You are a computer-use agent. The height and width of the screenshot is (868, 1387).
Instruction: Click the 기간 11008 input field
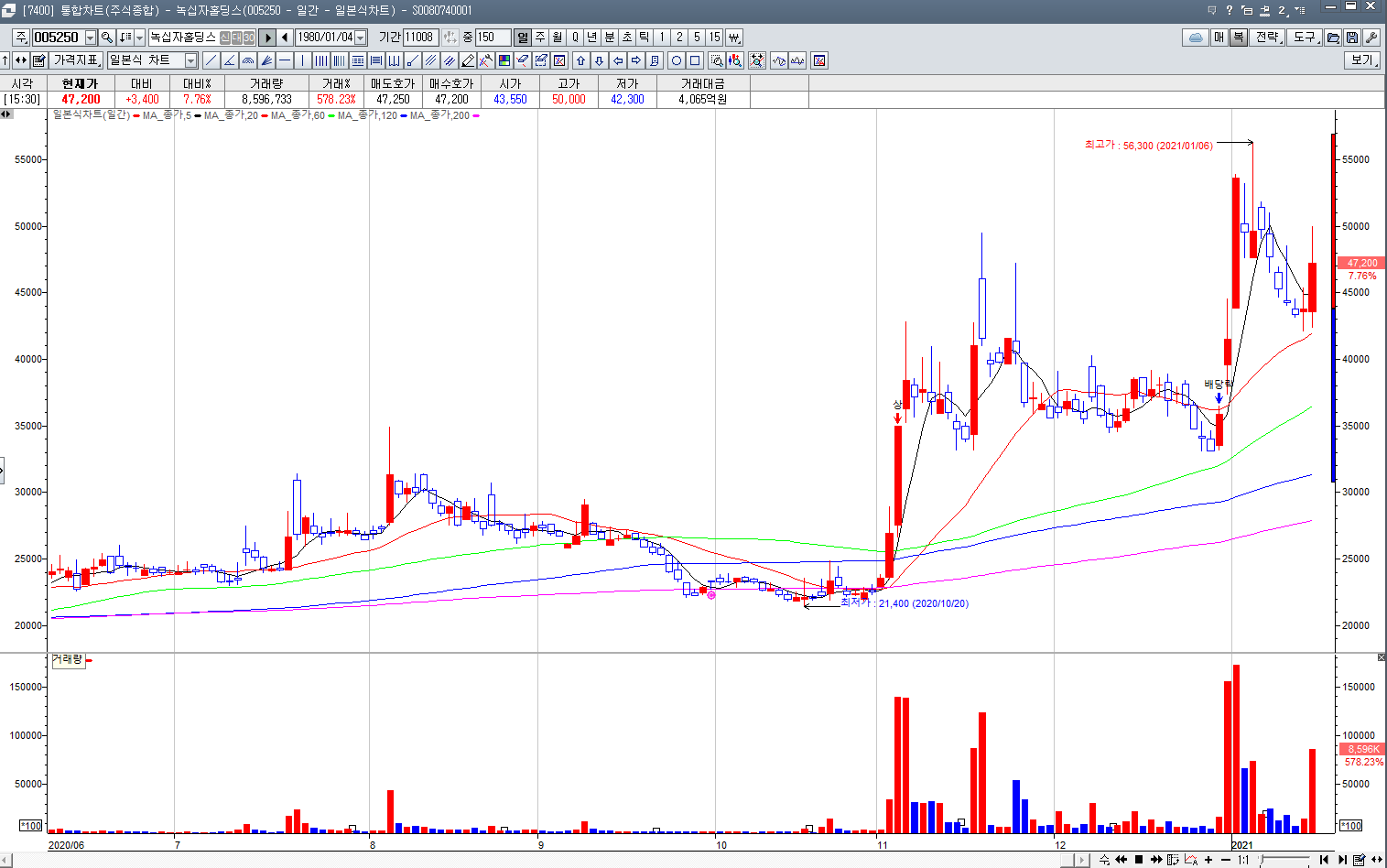pos(420,38)
